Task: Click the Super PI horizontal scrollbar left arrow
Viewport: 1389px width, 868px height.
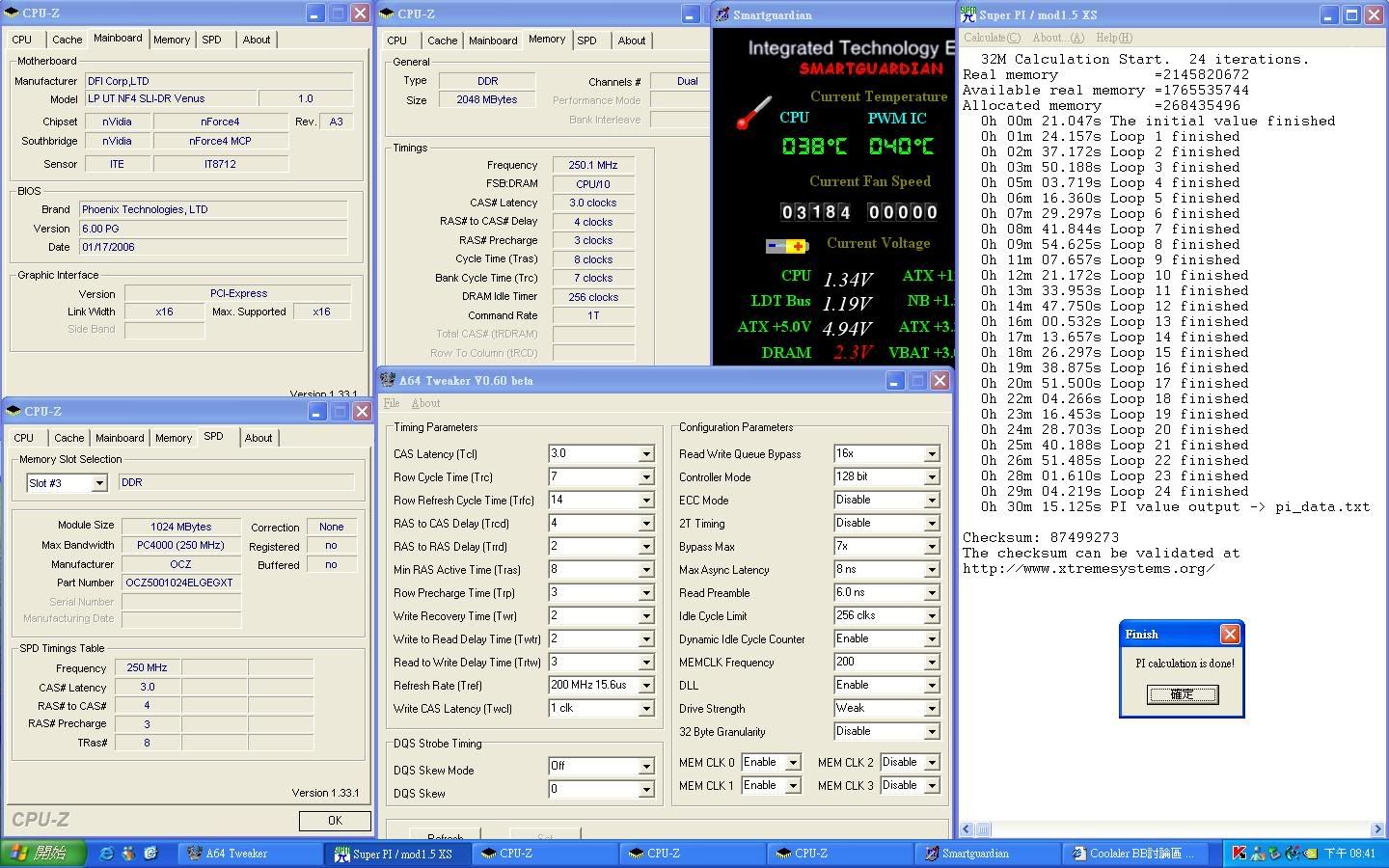Action: coord(968,829)
